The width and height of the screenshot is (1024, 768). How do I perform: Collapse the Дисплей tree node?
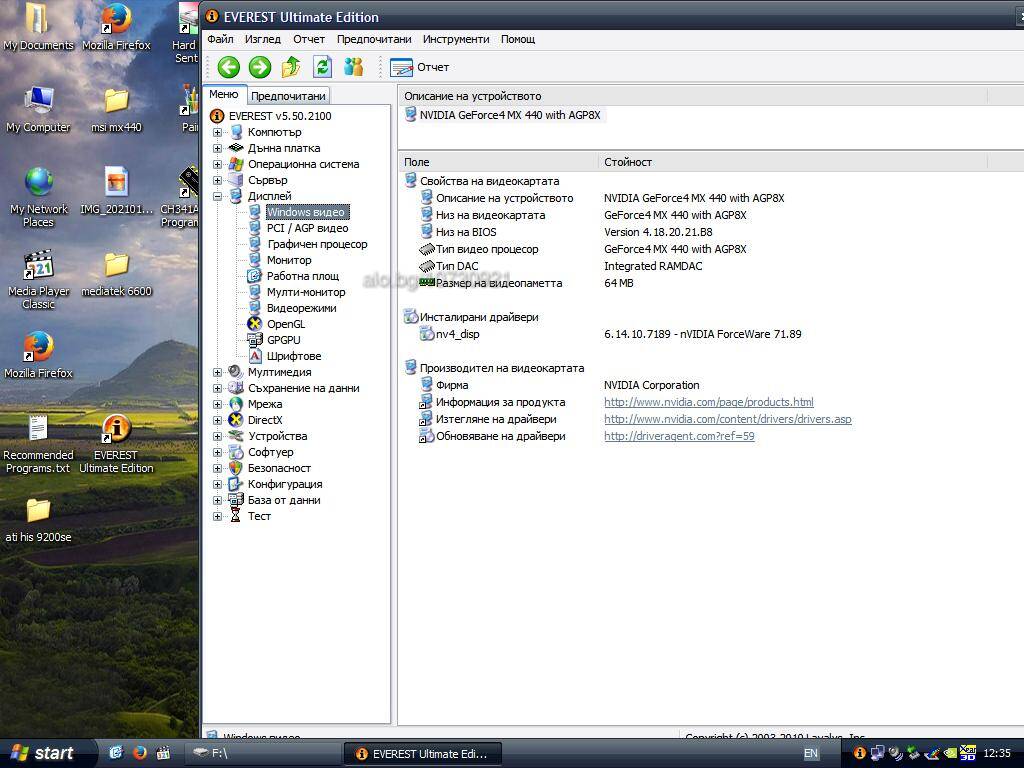218,196
